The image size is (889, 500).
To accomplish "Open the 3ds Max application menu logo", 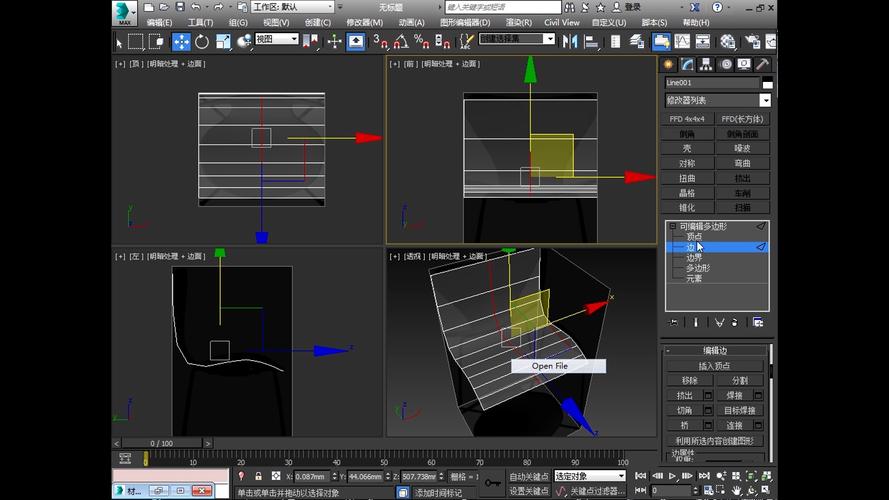I will tap(124, 13).
